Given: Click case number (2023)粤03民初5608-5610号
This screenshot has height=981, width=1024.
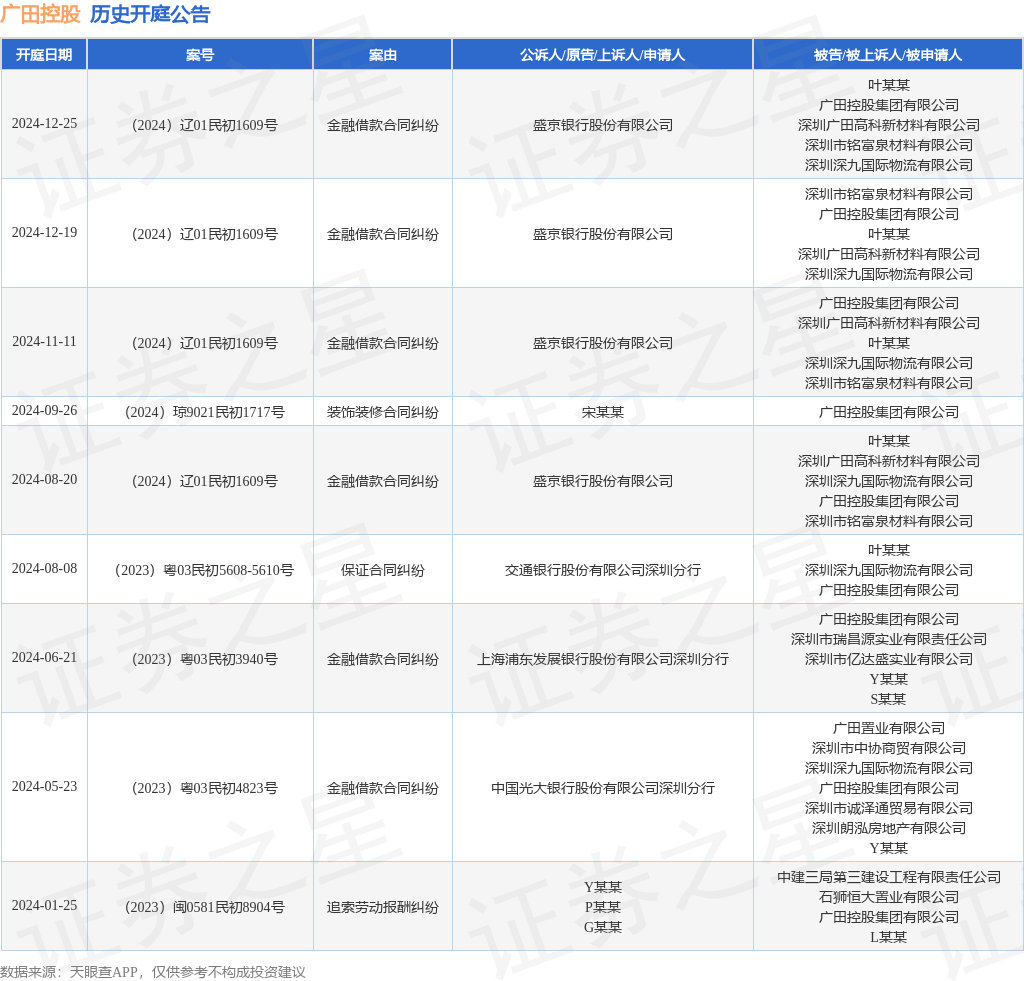Looking at the screenshot, I should click(204, 570).
